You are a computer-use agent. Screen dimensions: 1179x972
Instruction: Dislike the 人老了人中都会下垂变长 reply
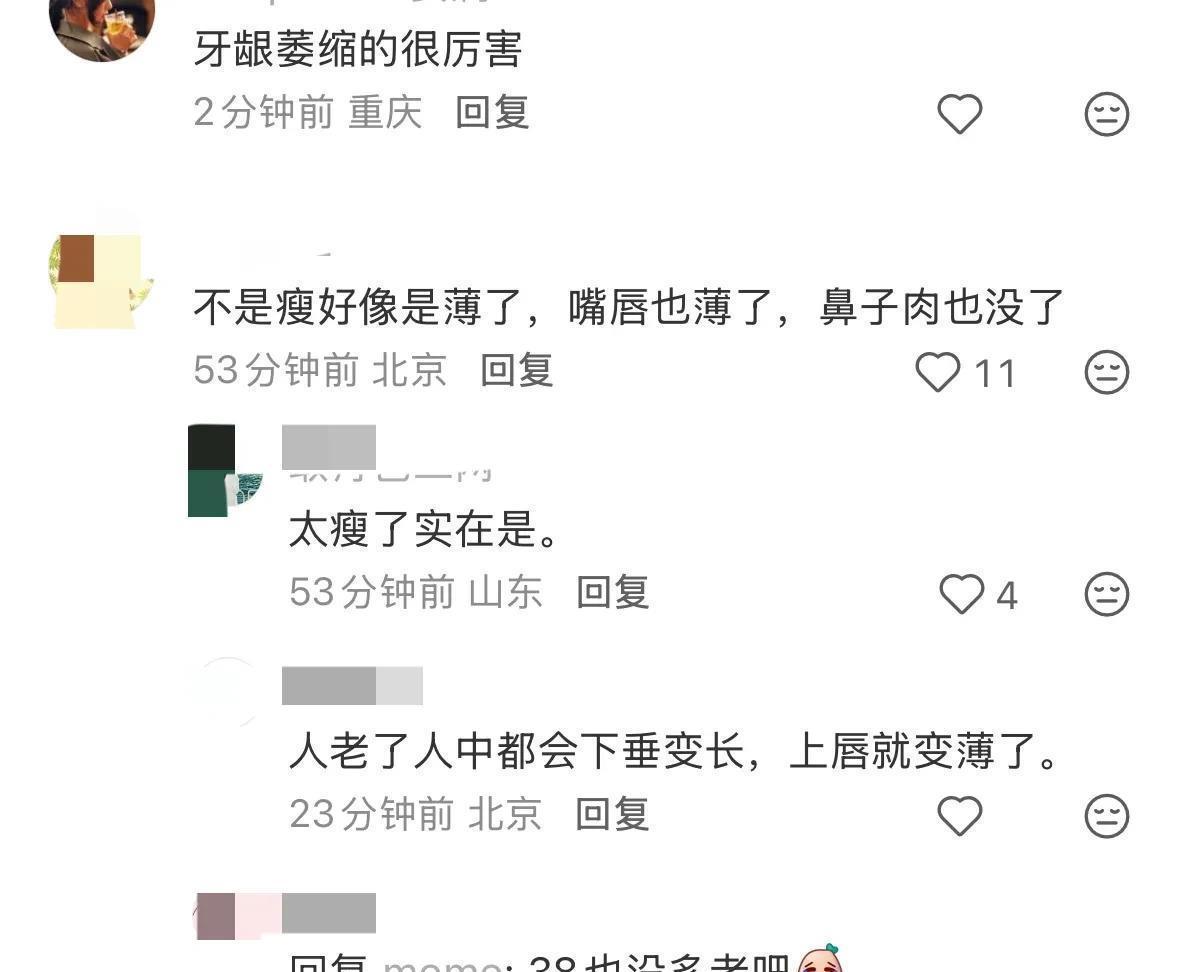coord(1107,816)
